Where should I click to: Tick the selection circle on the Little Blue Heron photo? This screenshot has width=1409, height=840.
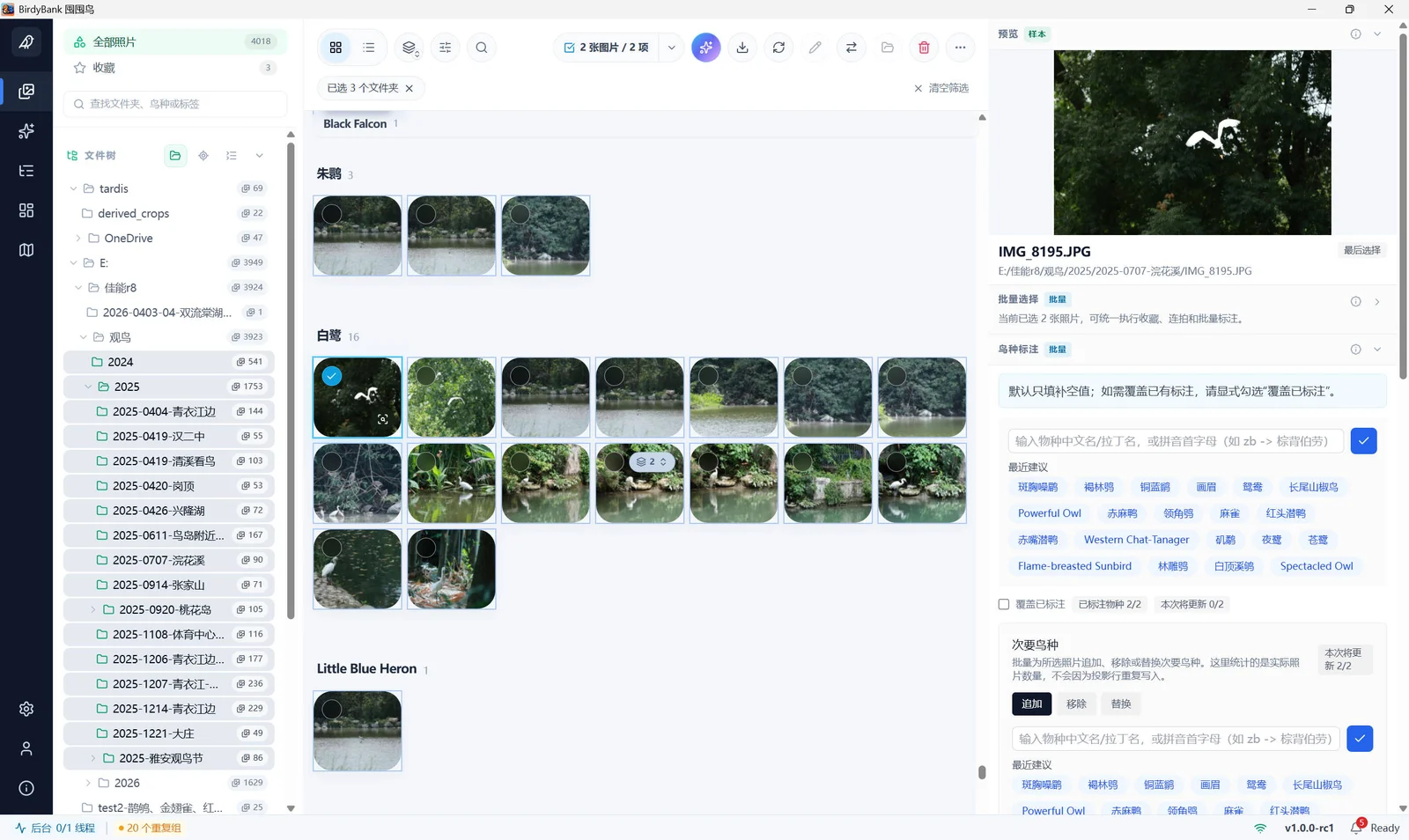pyautogui.click(x=332, y=709)
